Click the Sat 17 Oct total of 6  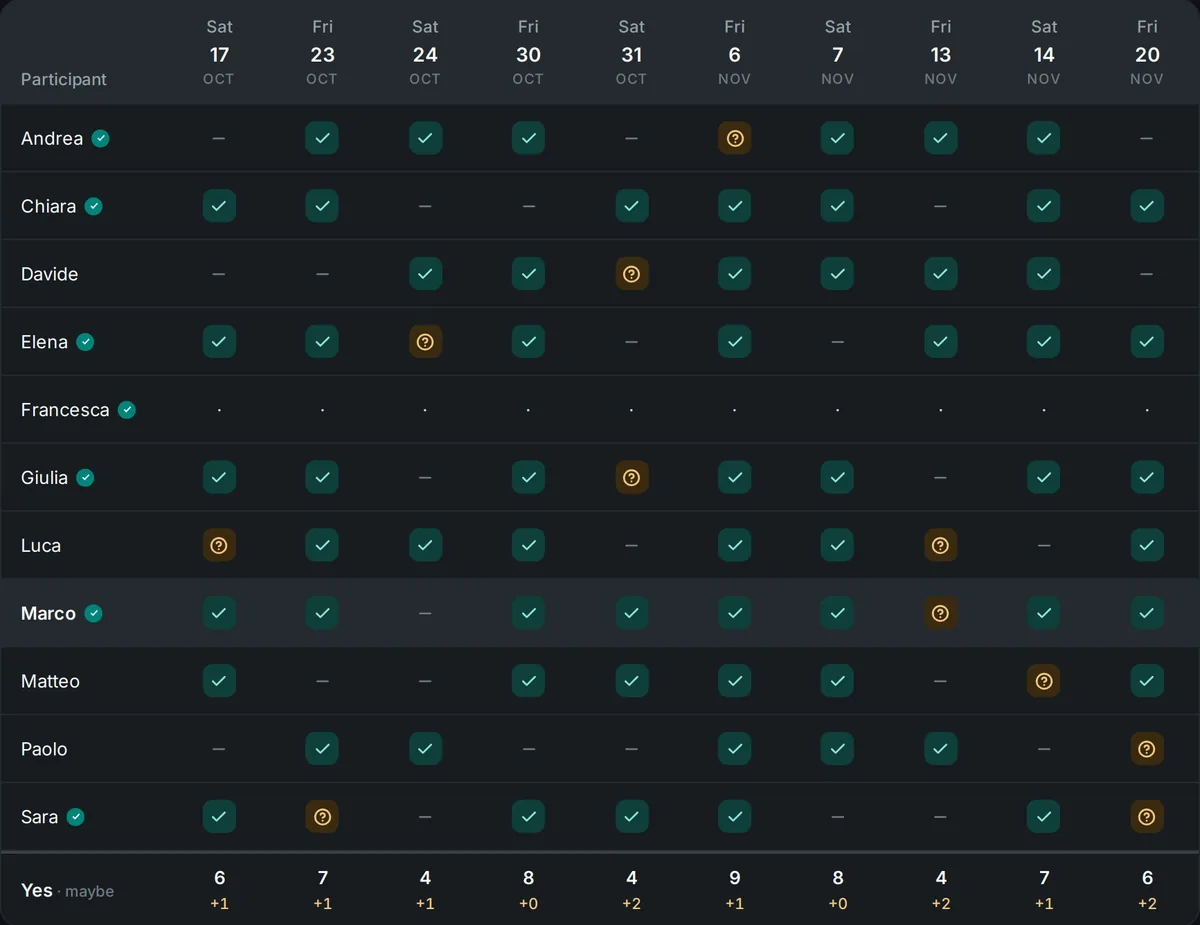pos(220,878)
